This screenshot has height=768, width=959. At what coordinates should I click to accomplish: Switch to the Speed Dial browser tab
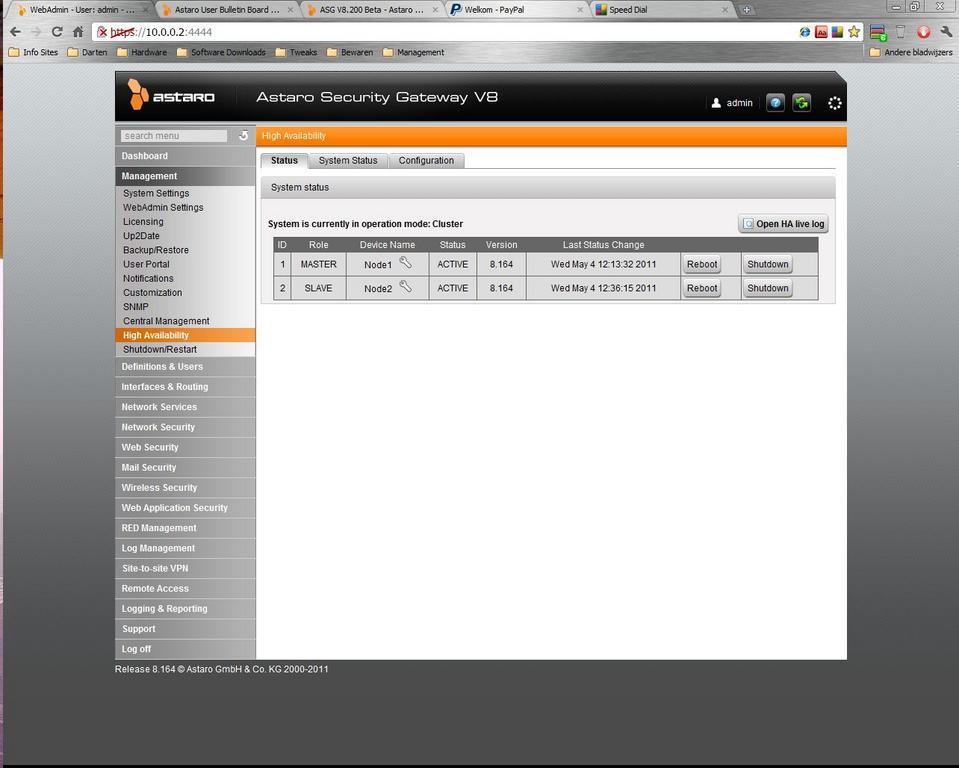(x=662, y=10)
